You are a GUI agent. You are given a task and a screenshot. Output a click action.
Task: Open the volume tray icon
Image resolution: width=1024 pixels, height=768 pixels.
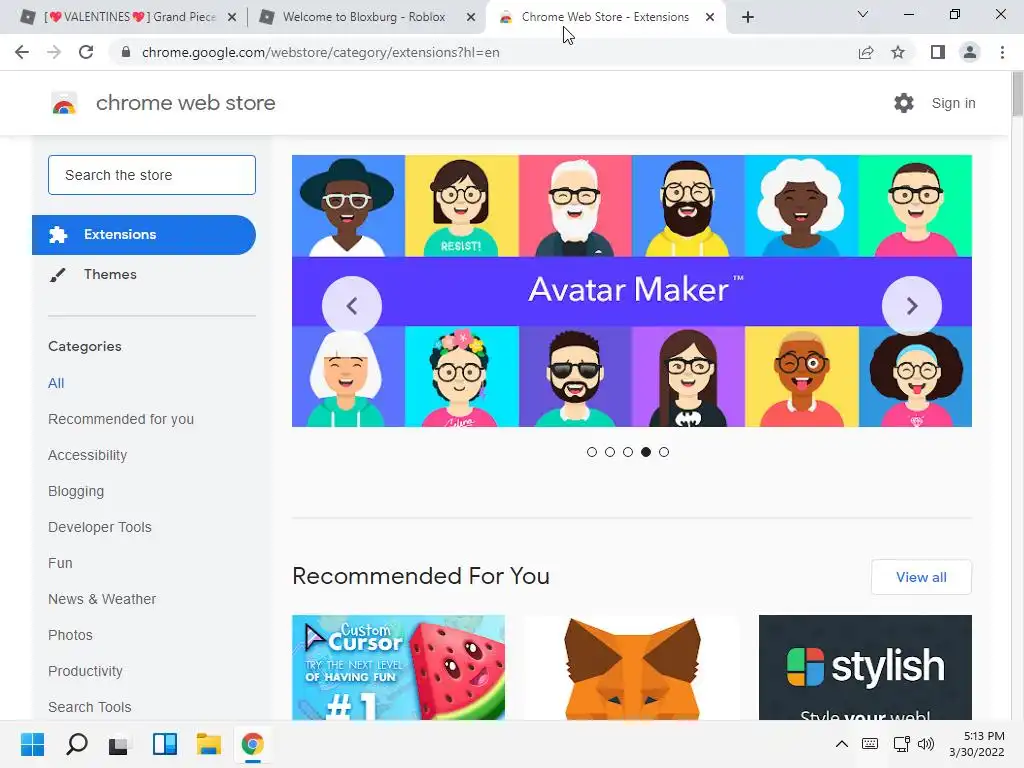coord(926,744)
